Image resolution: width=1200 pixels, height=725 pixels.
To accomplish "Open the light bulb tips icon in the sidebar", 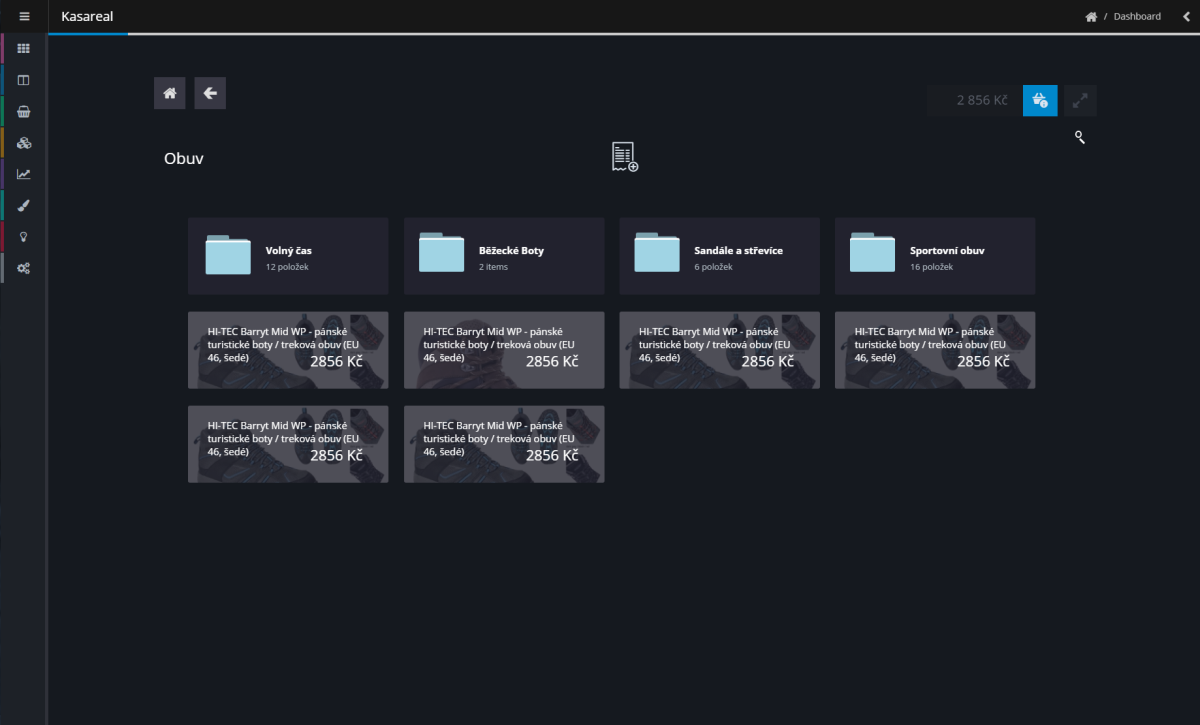I will 24,236.
